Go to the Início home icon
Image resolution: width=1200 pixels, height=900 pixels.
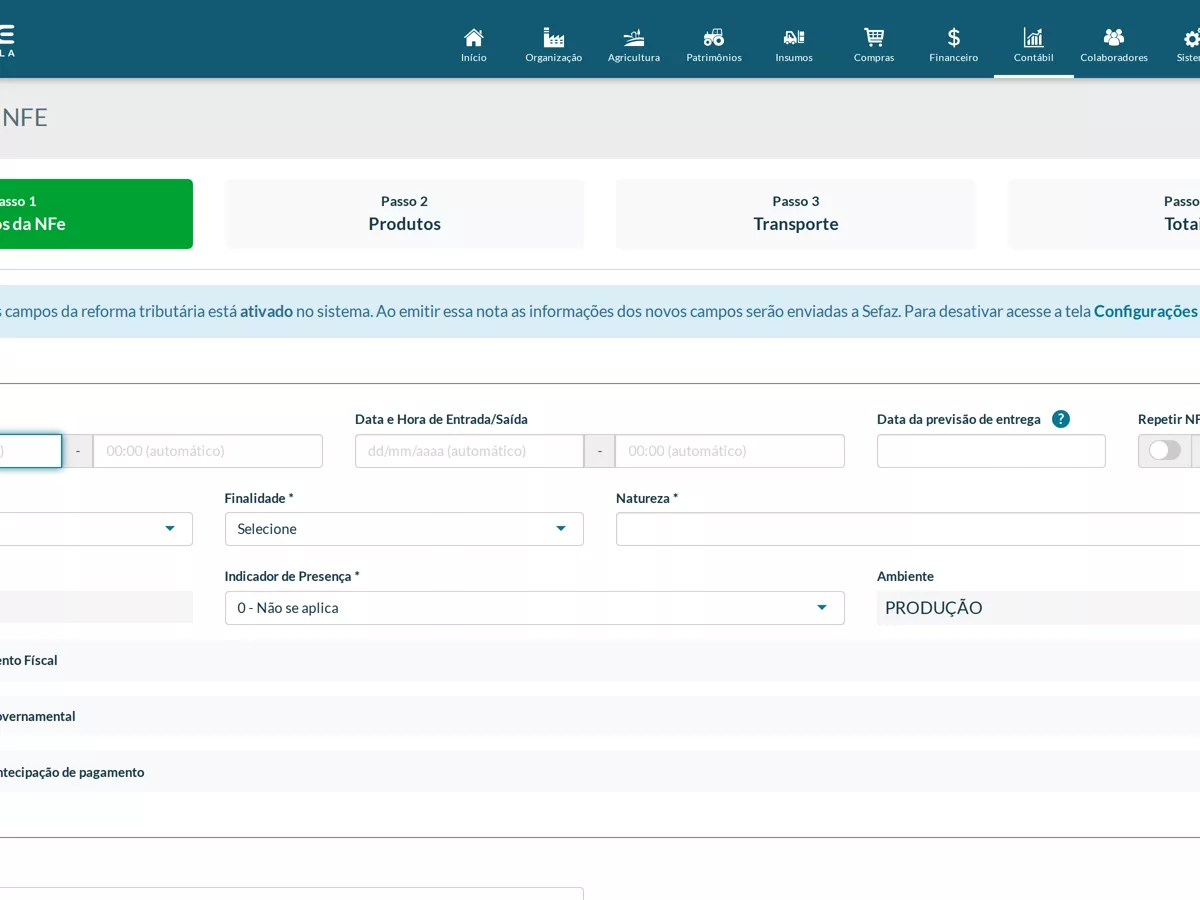coord(474,38)
